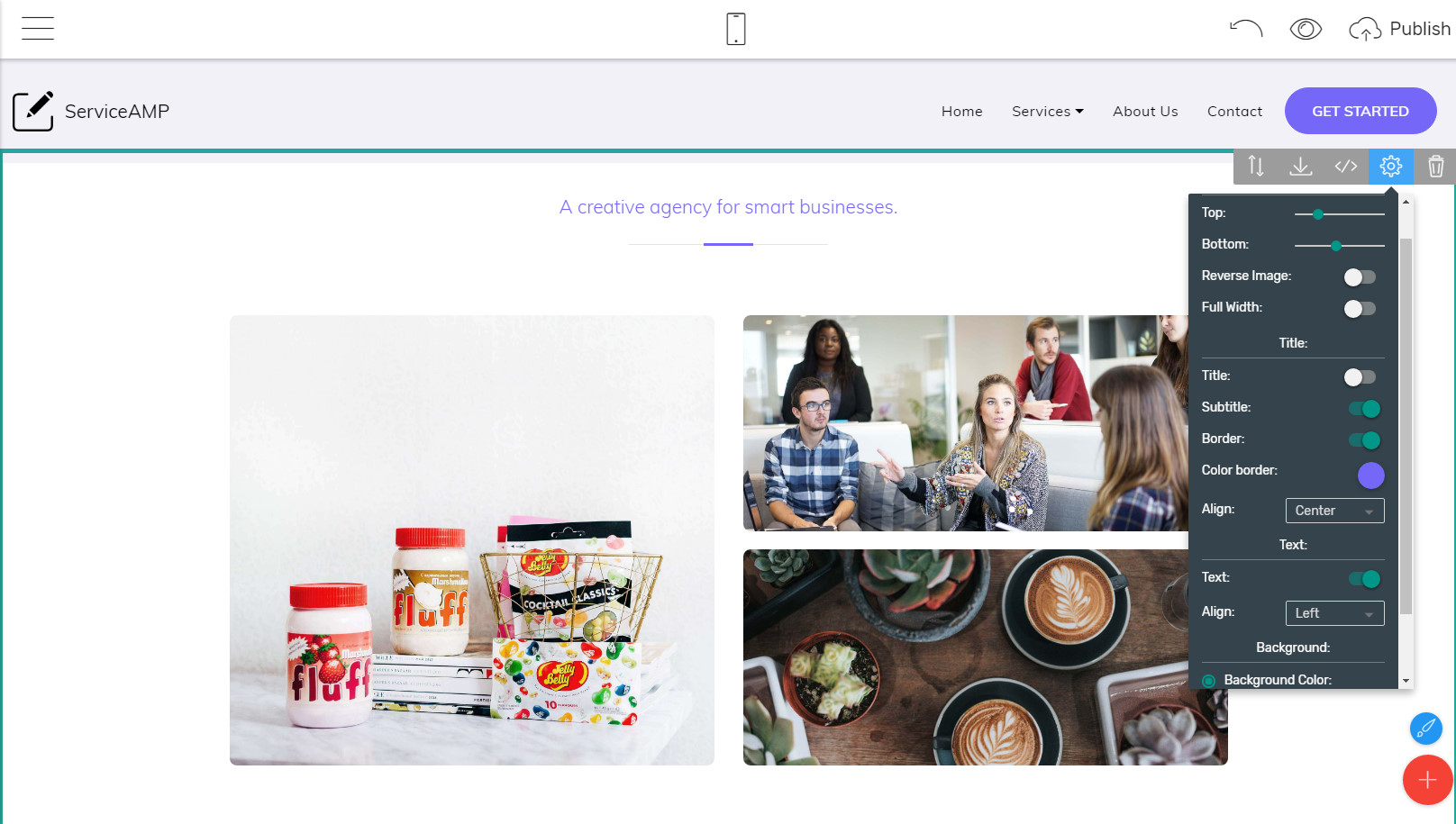Image resolution: width=1456 pixels, height=824 pixels.
Task: Open the block code editor icon
Action: pyautogui.click(x=1346, y=166)
